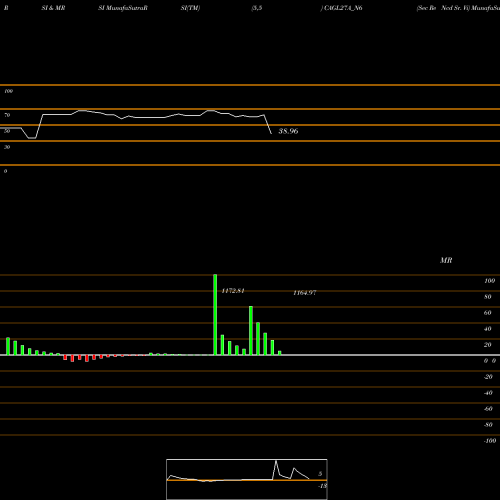This screenshot has height=500, width=500.
Task: Click the 'SI MunafaSutraR' header text
Action: tap(123, 8)
